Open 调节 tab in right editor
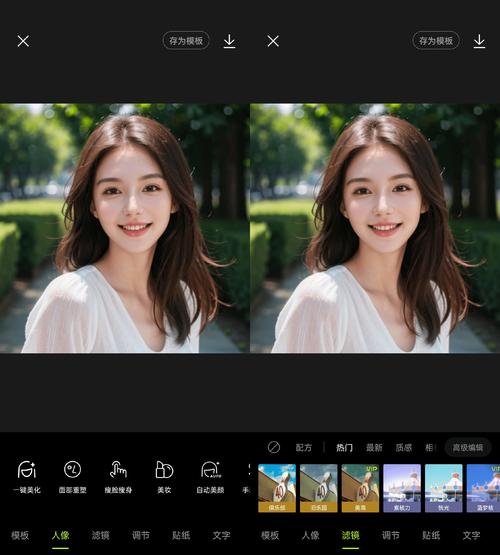Viewport: 500px width, 555px height. coord(391,535)
